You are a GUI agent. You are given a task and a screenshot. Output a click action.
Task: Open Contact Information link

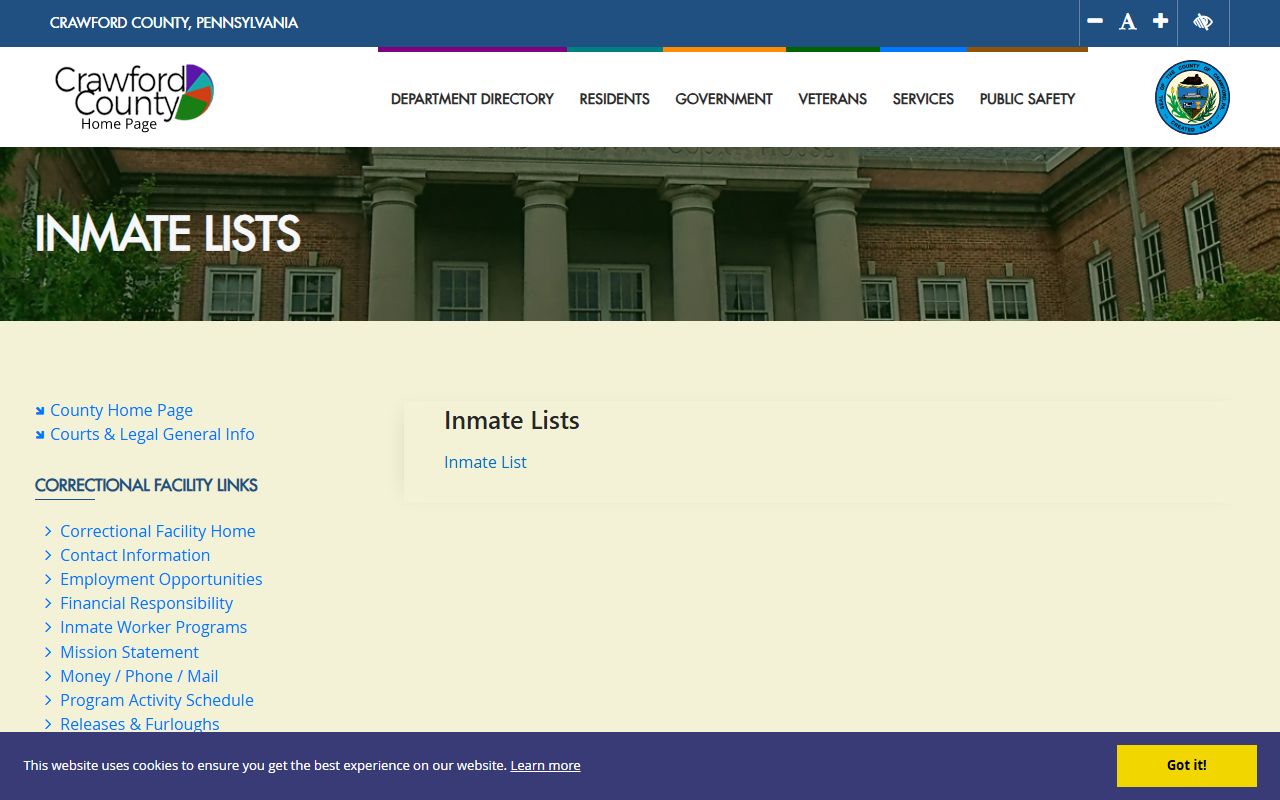pos(135,555)
